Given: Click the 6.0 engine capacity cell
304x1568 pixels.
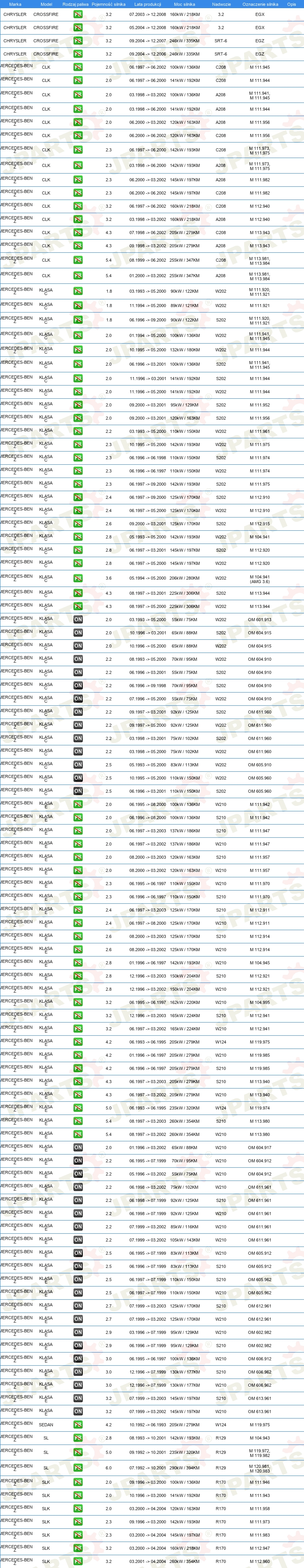Looking at the screenshot, I should coord(108,1468).
